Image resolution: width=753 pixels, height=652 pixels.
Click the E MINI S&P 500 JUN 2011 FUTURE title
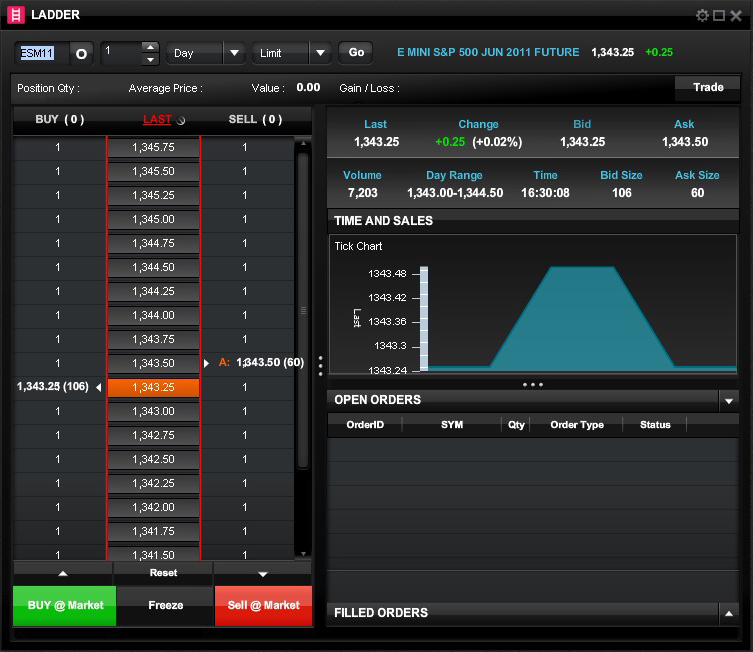click(x=488, y=52)
